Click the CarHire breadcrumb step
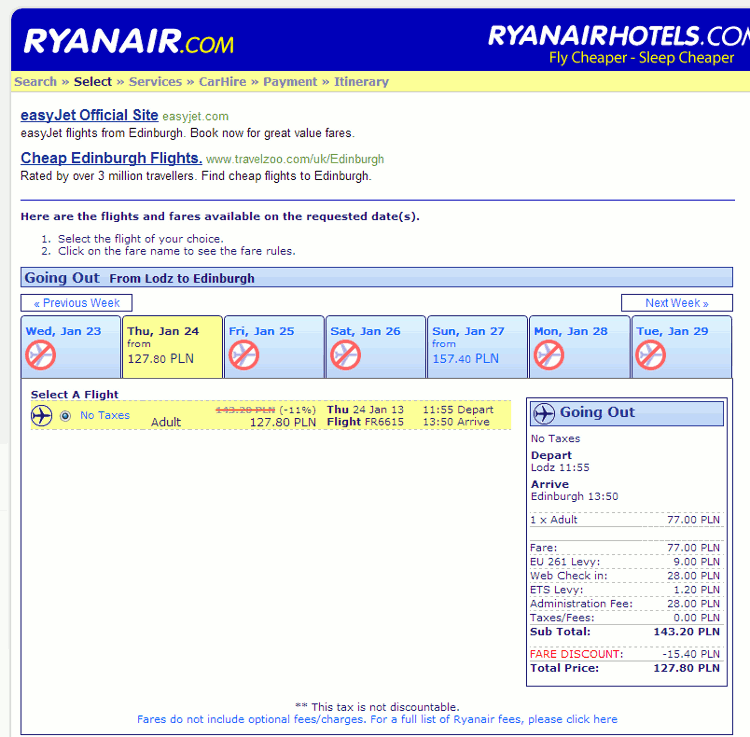The height and width of the screenshot is (737, 750). (x=222, y=82)
